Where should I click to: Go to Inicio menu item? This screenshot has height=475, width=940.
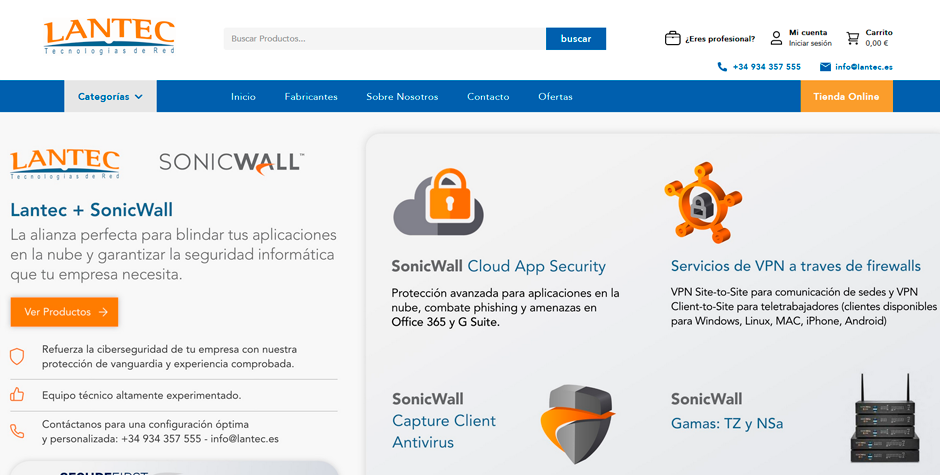click(243, 97)
